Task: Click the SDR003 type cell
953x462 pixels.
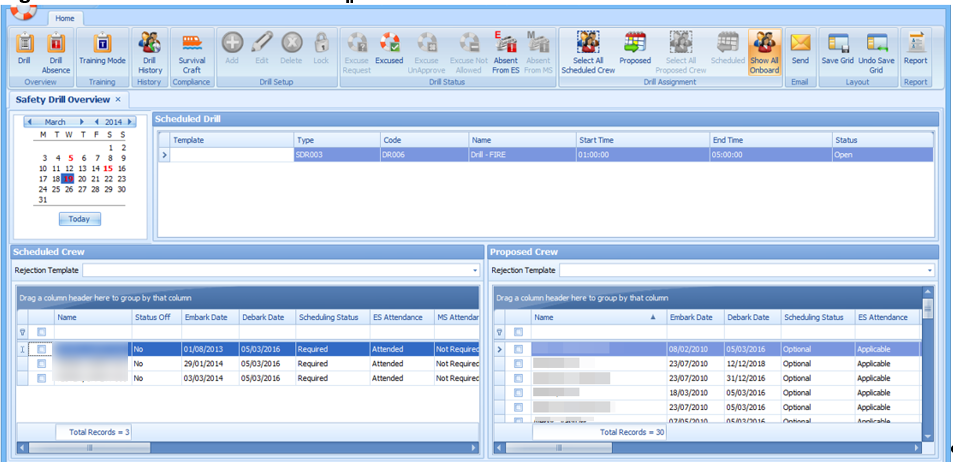Action: coord(337,155)
